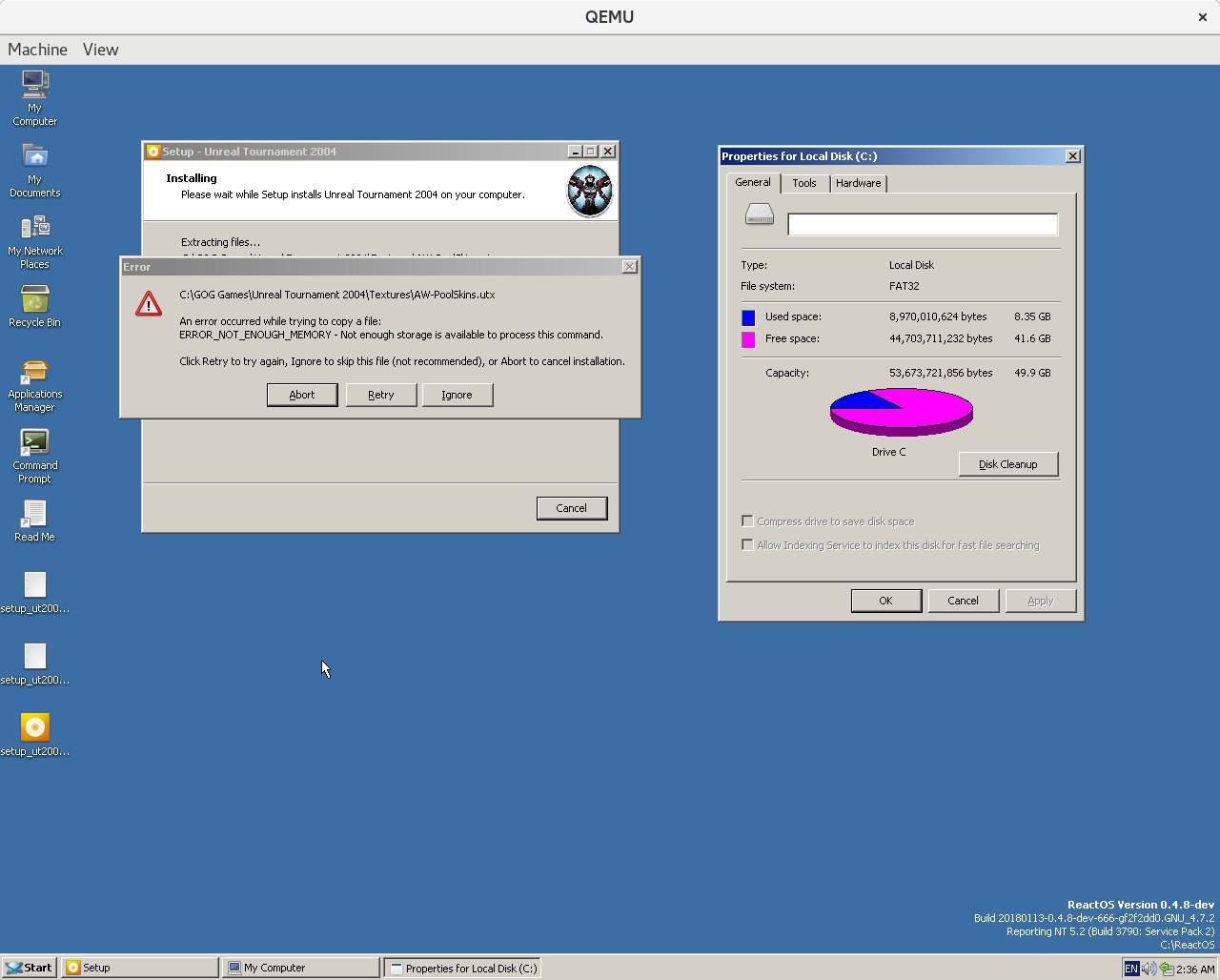Click the "44,703,711,232 bytes" free space value

tap(941, 338)
